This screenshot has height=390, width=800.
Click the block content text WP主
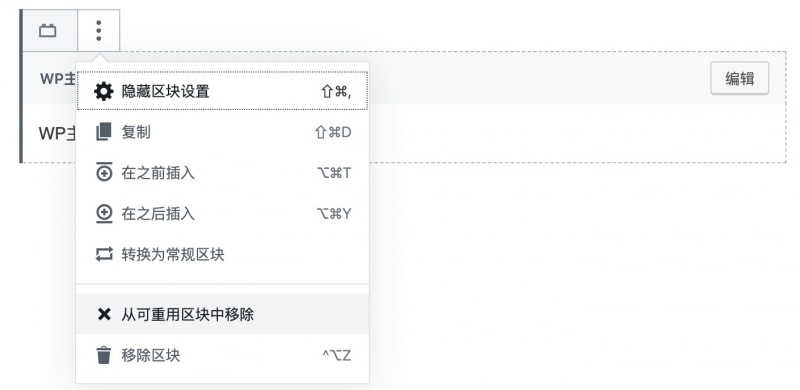(57, 133)
